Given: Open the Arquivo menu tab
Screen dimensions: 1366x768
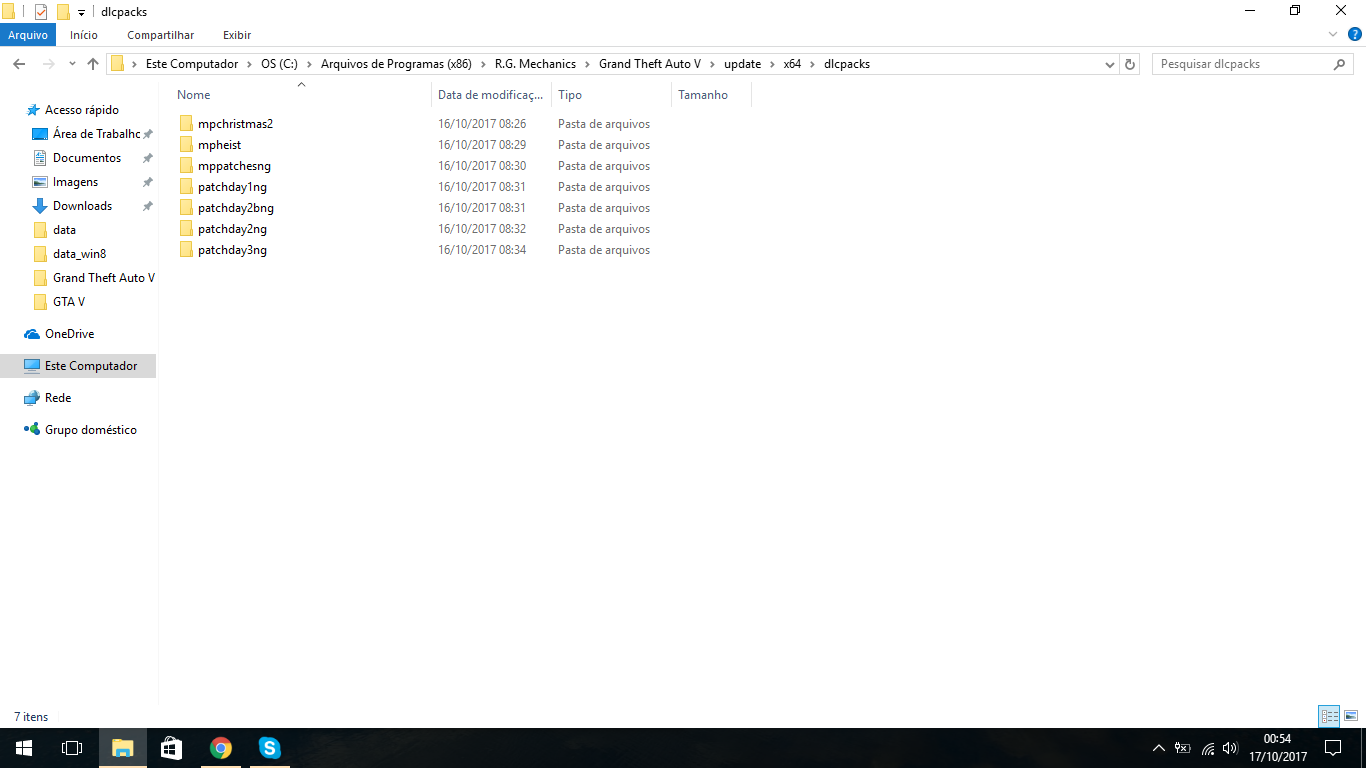Looking at the screenshot, I should pos(28,35).
